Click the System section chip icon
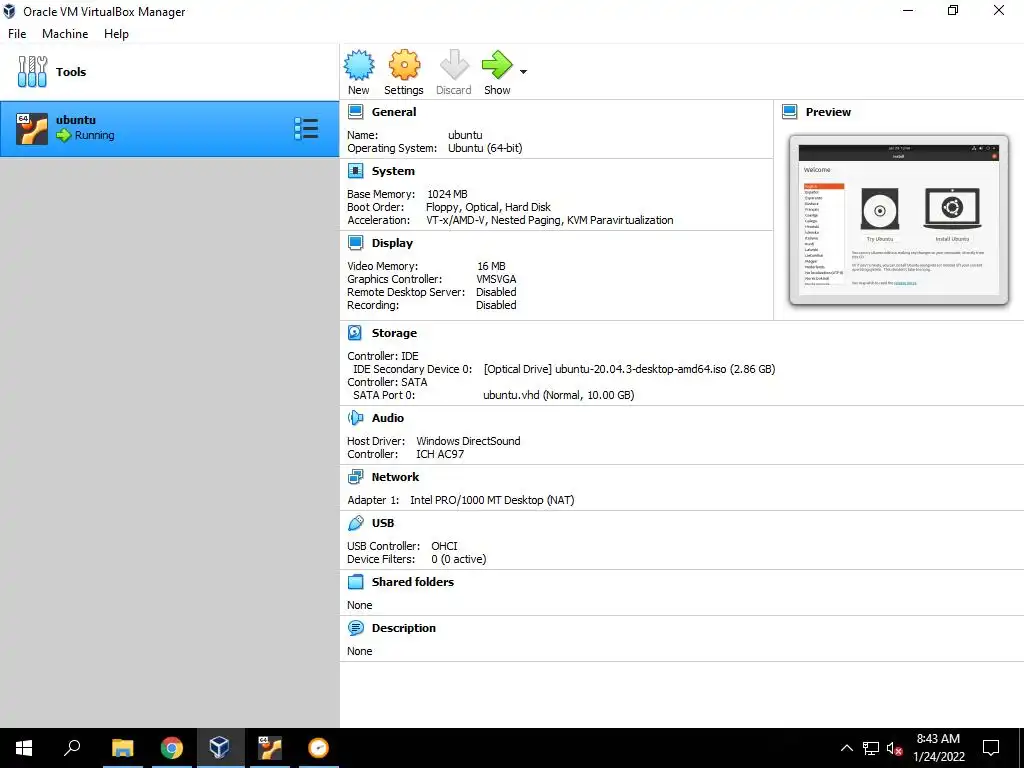This screenshot has width=1024, height=768. [x=355, y=171]
